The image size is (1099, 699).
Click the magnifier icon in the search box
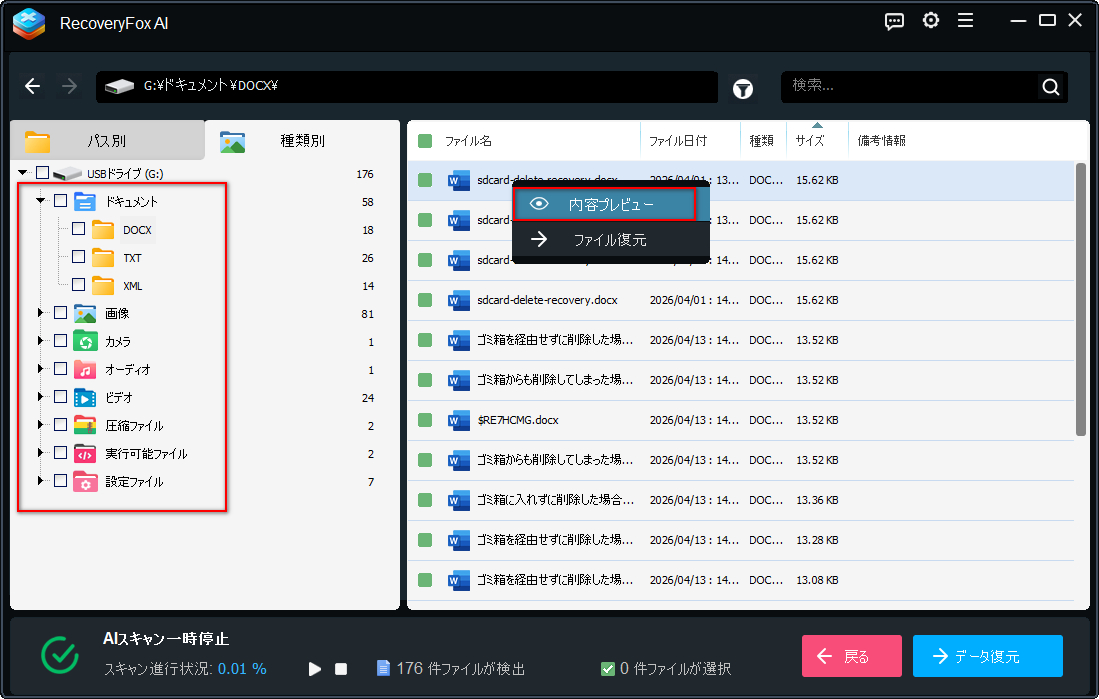point(1050,87)
